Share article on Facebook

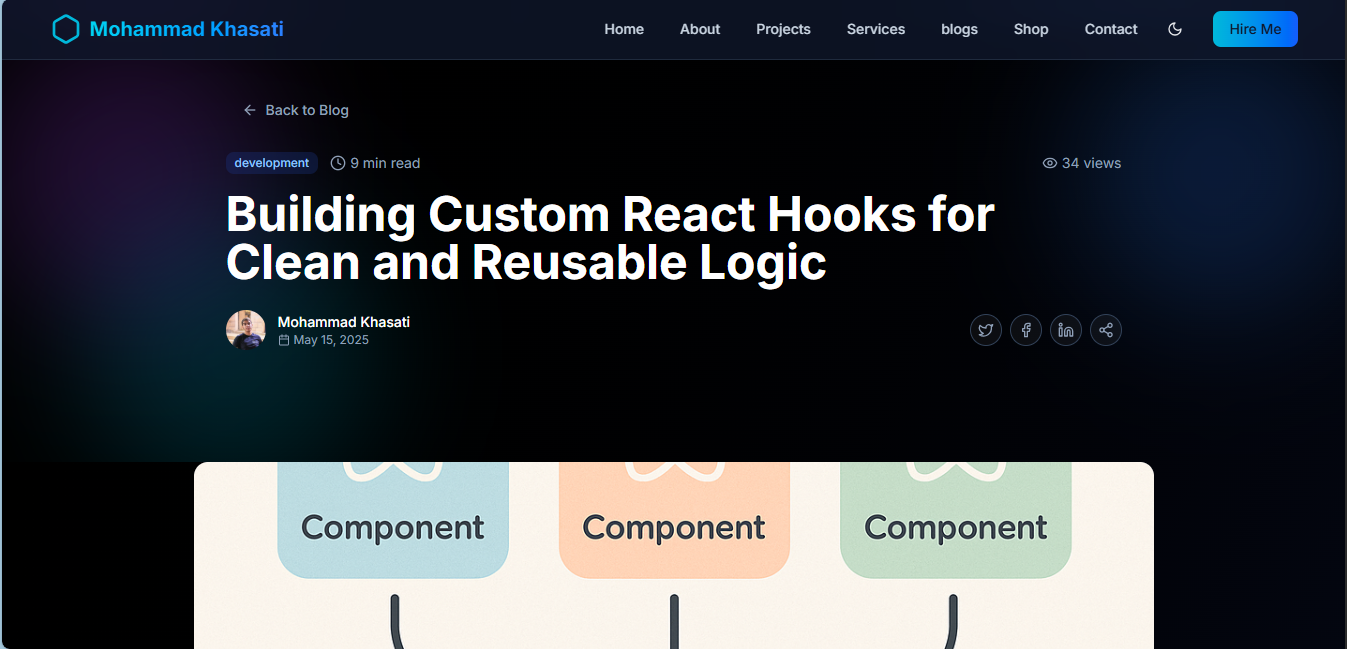tap(1026, 330)
